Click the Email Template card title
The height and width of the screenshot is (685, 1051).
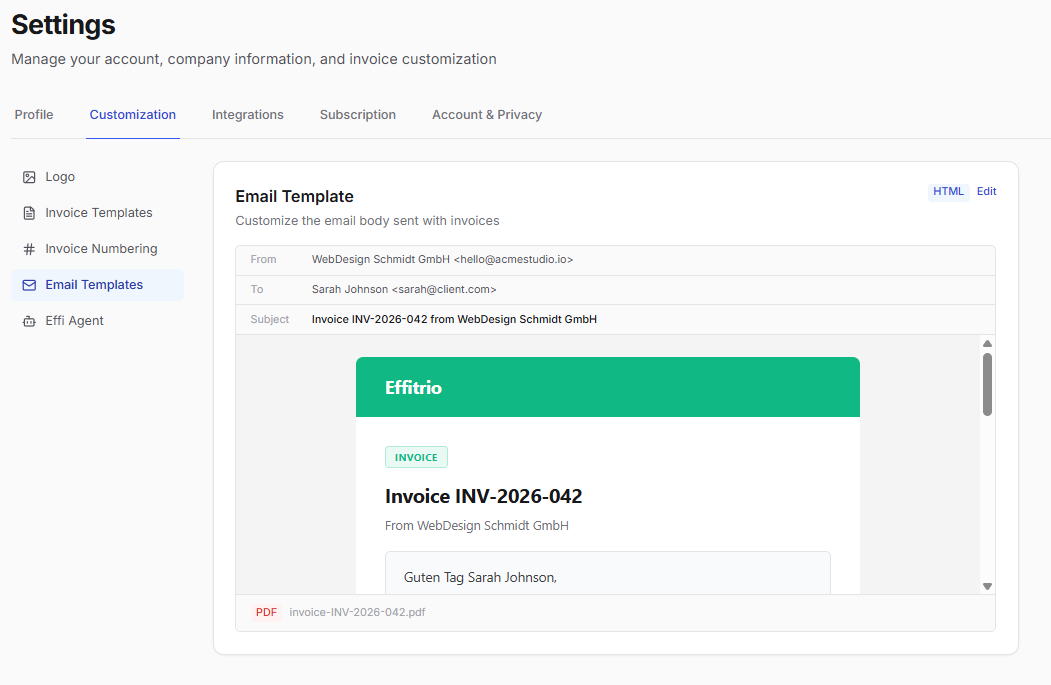(294, 196)
